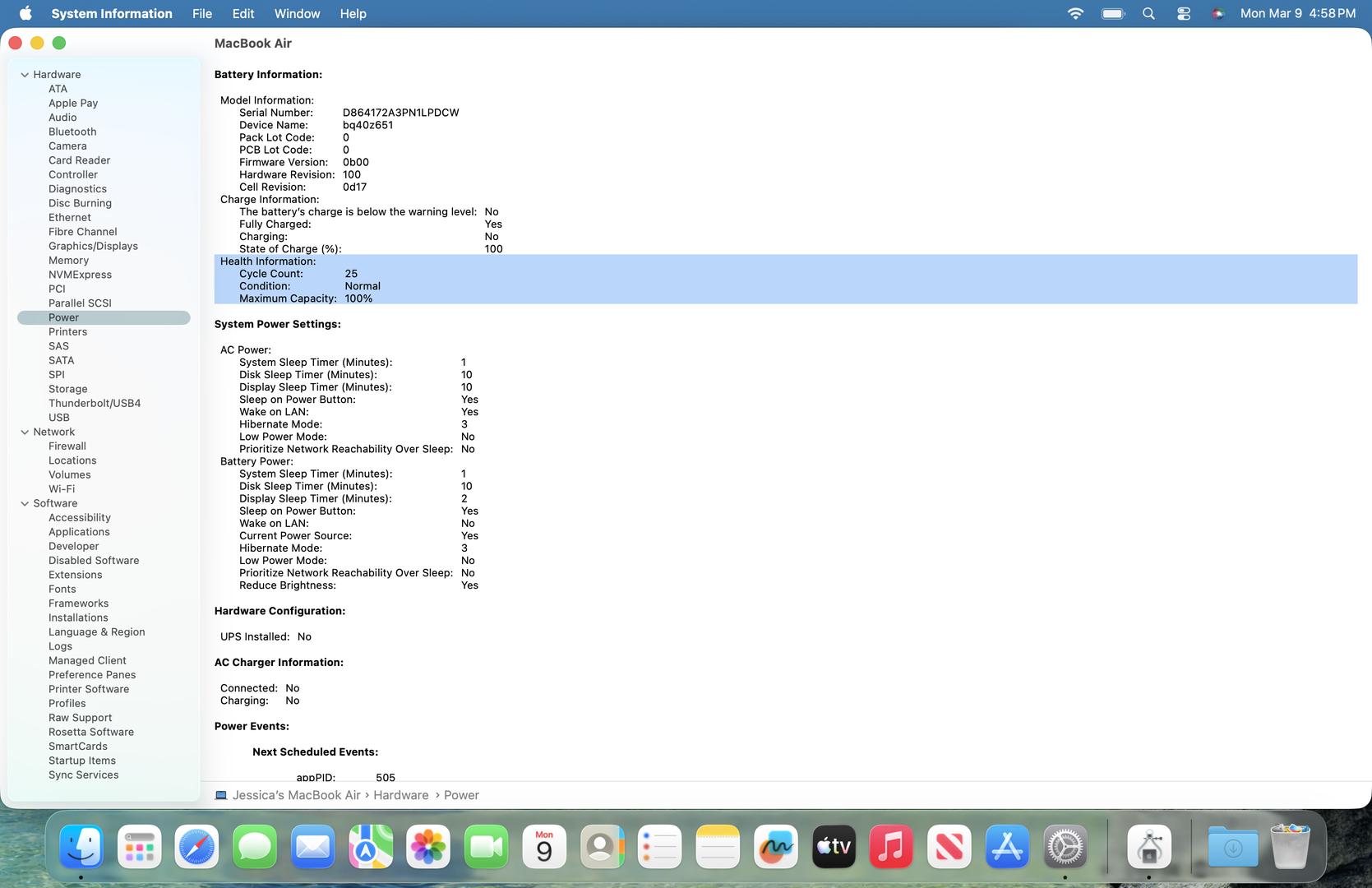Open the System Information app menu
Image resolution: width=1372 pixels, height=888 pixels.
click(112, 13)
